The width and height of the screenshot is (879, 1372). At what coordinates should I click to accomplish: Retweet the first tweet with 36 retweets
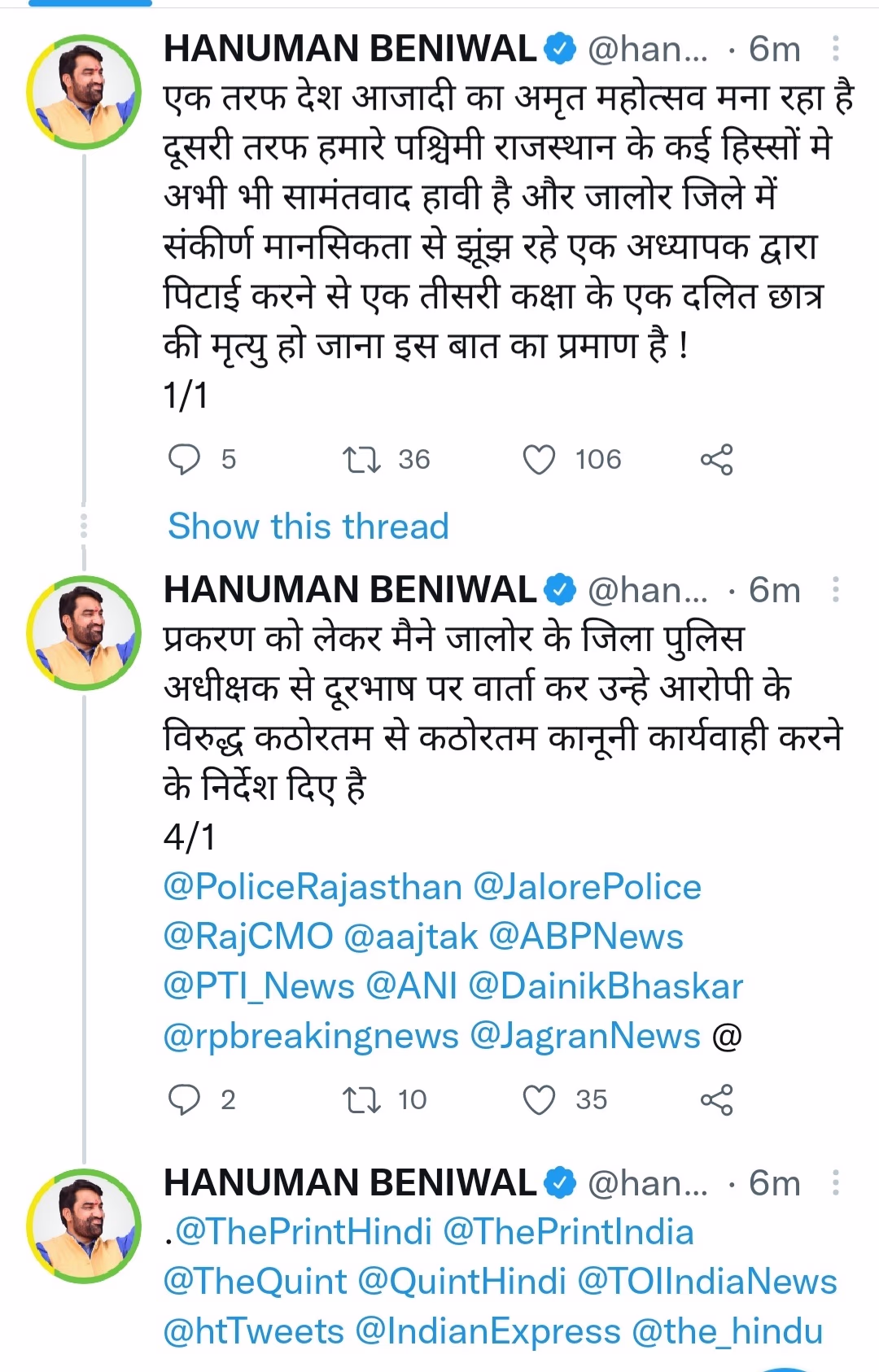click(x=361, y=460)
